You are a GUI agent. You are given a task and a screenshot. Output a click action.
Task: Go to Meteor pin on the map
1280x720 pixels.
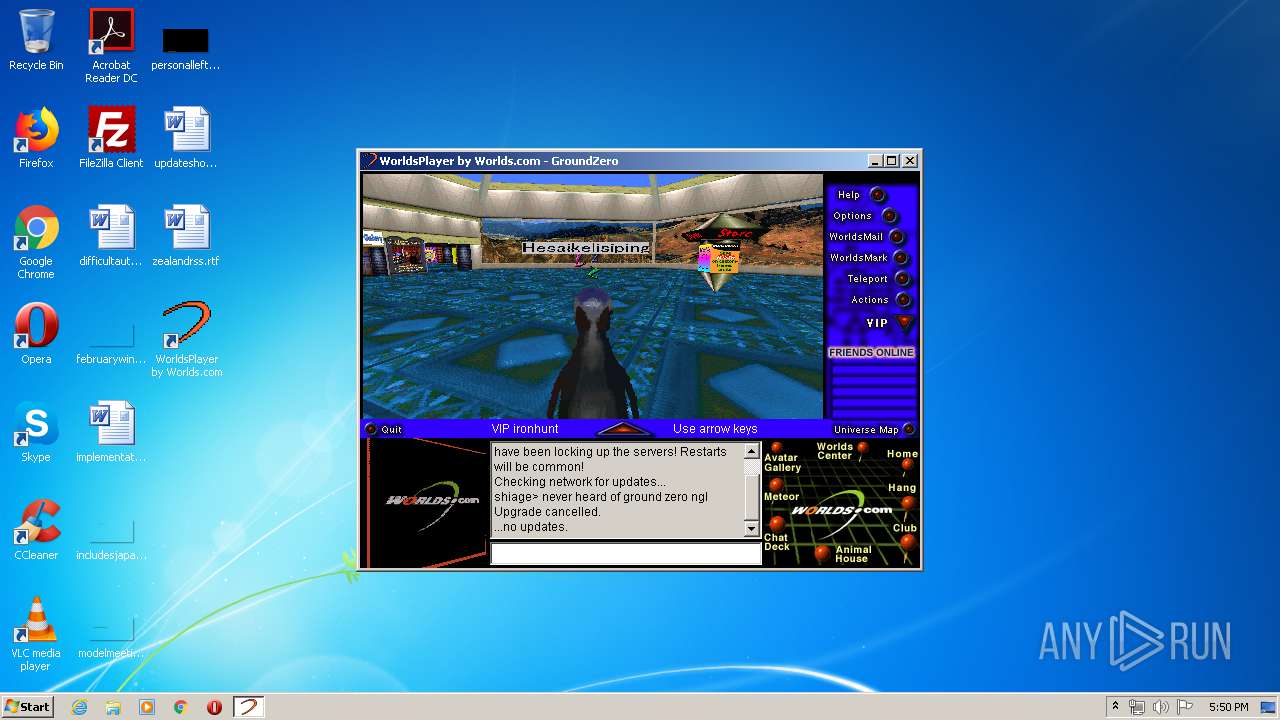780,491
